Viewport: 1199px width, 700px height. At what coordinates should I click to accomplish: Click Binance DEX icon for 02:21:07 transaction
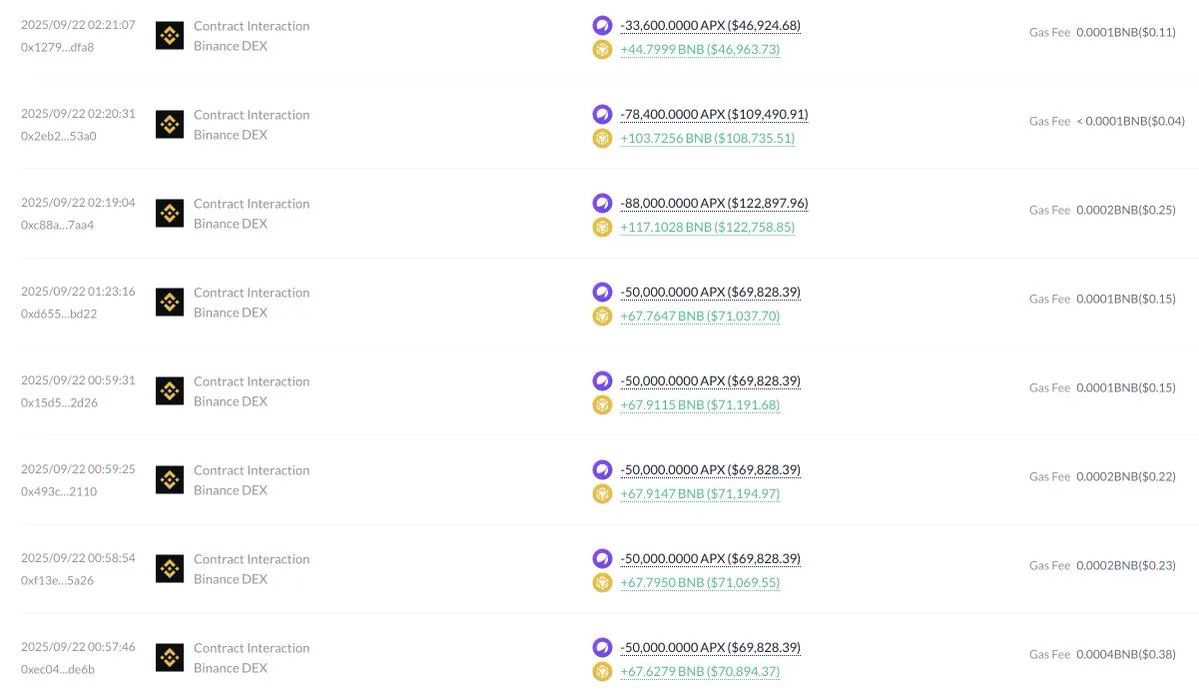pos(170,36)
